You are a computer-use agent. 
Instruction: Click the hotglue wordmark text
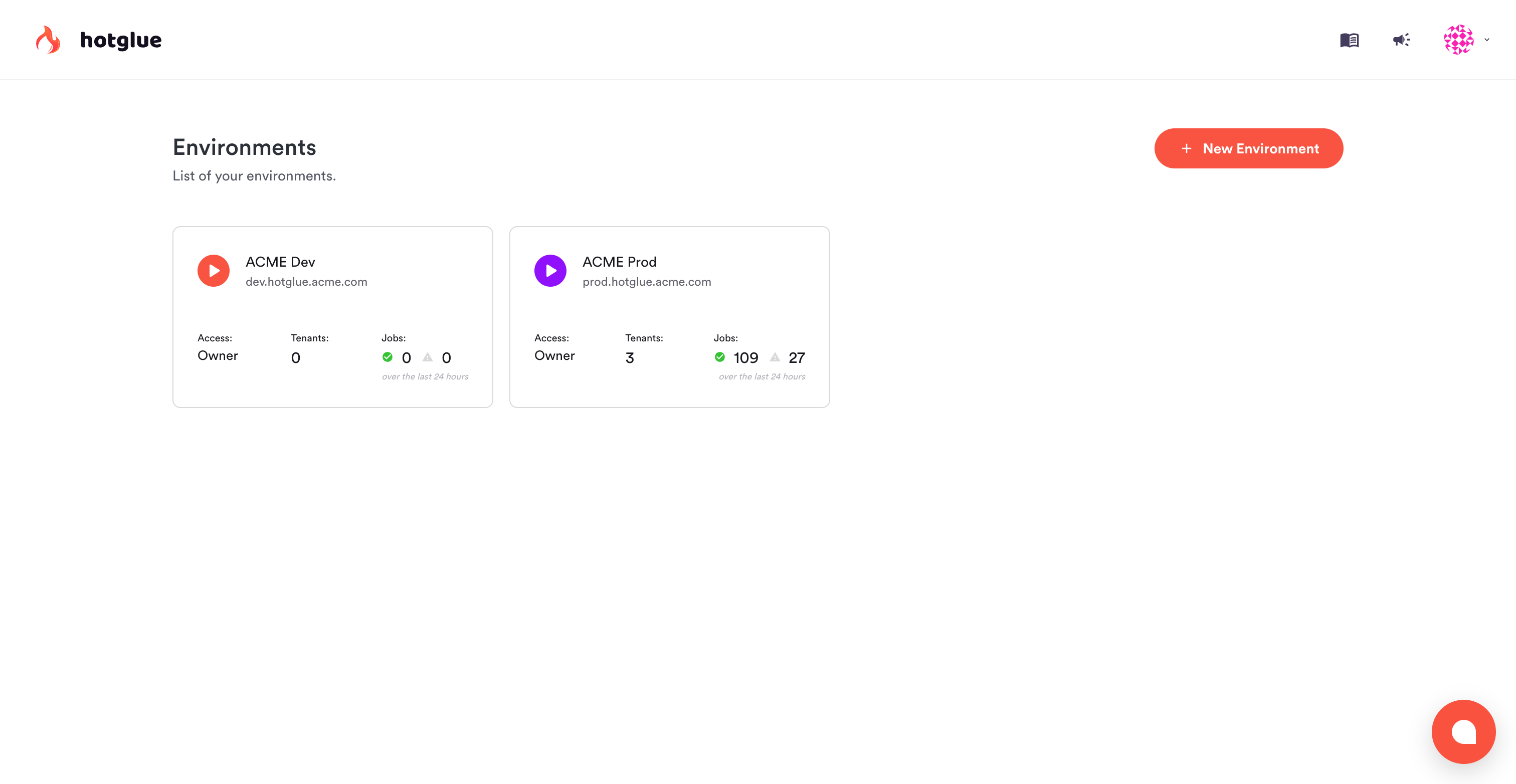pos(121,40)
